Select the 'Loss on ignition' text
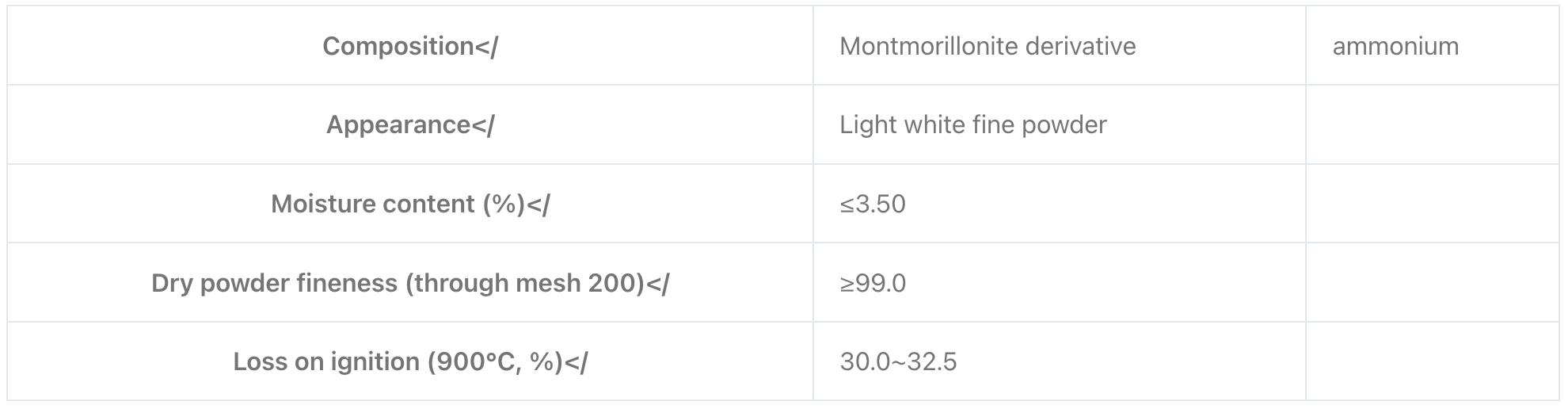 point(326,361)
